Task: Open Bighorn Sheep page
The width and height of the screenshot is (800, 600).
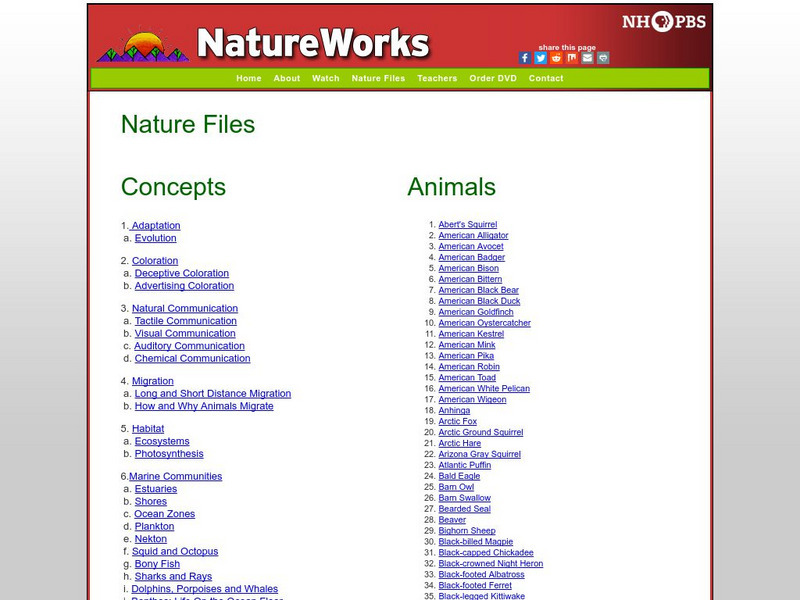Action: (467, 531)
